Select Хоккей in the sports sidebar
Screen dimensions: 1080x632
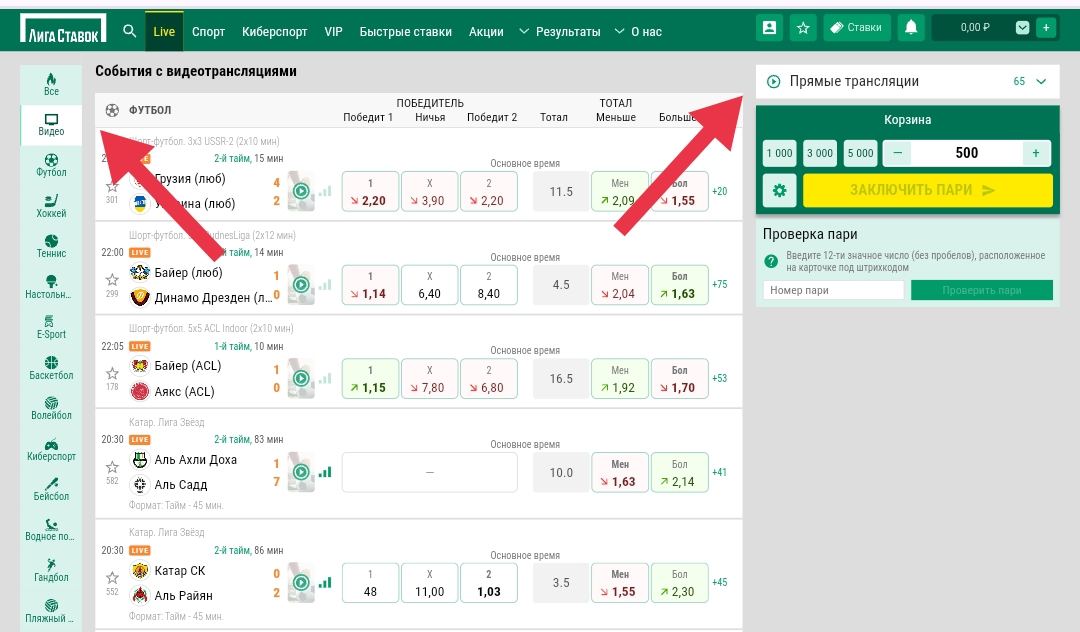[51, 201]
